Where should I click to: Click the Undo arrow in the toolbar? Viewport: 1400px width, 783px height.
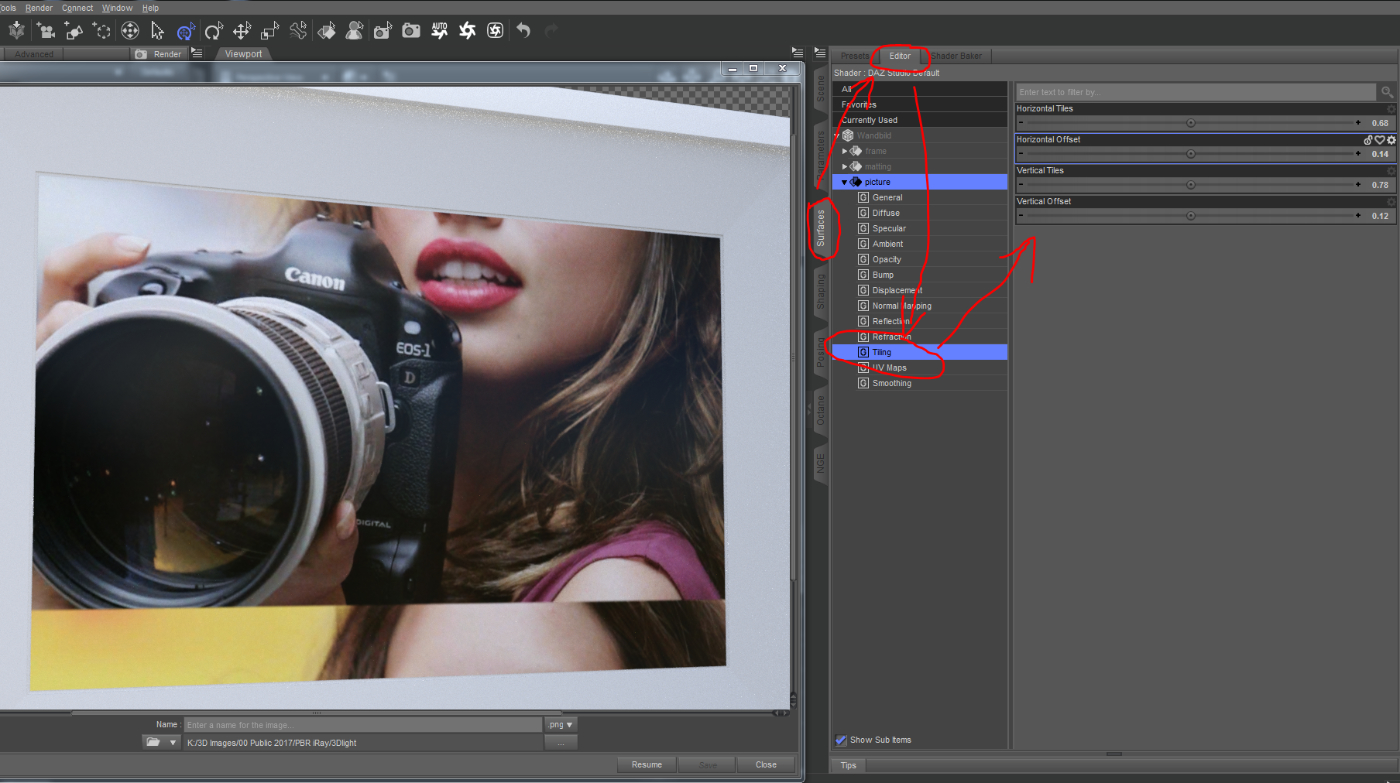click(523, 32)
